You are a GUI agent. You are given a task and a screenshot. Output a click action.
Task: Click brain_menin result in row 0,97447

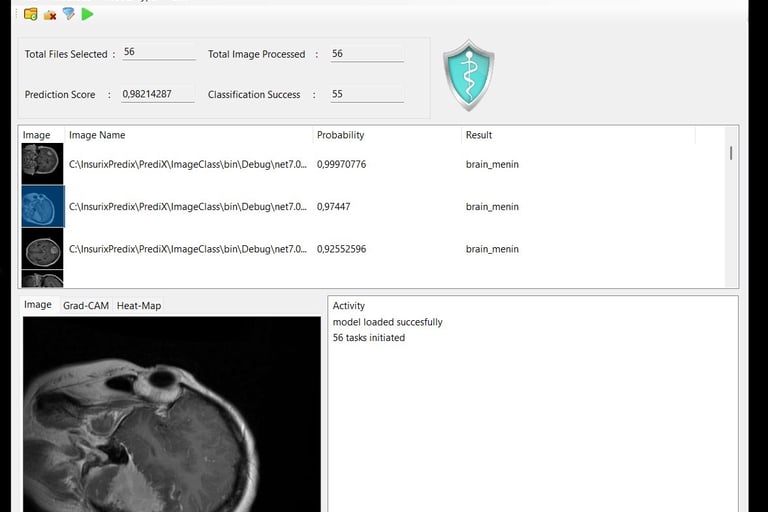point(492,207)
